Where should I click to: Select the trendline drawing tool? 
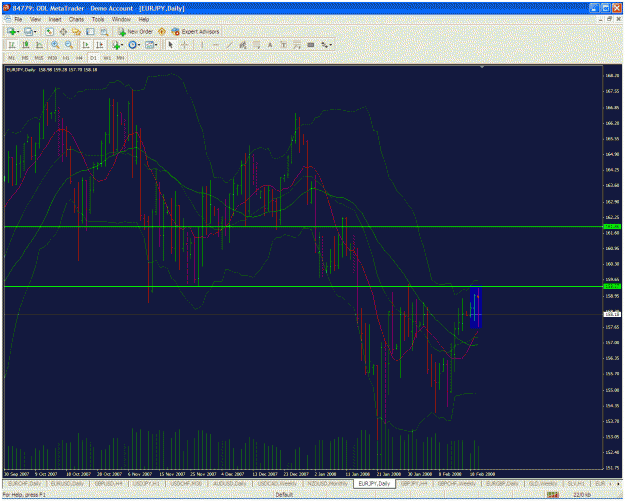point(229,45)
